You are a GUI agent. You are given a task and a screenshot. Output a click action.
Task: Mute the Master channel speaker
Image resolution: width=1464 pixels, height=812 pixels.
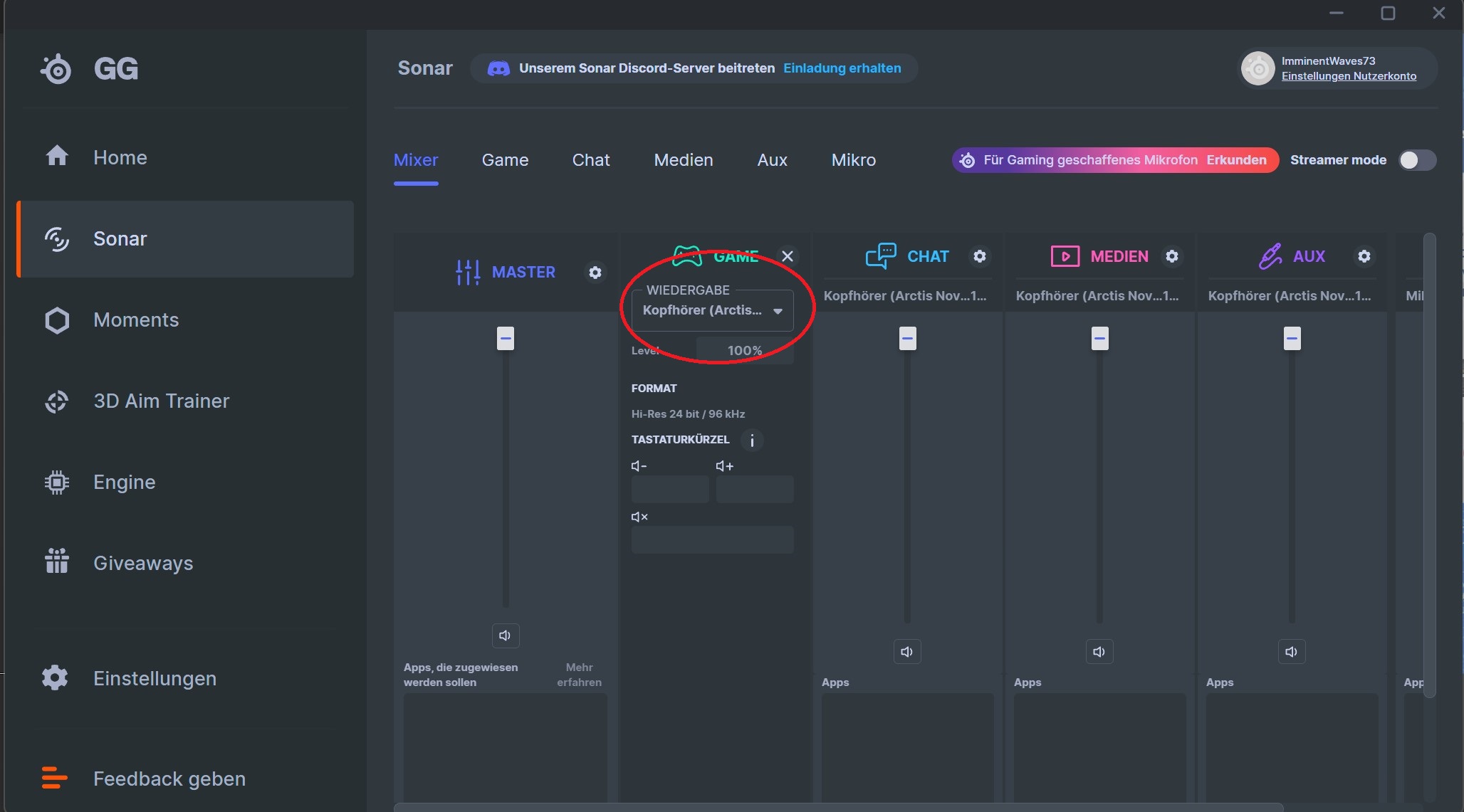coord(506,636)
